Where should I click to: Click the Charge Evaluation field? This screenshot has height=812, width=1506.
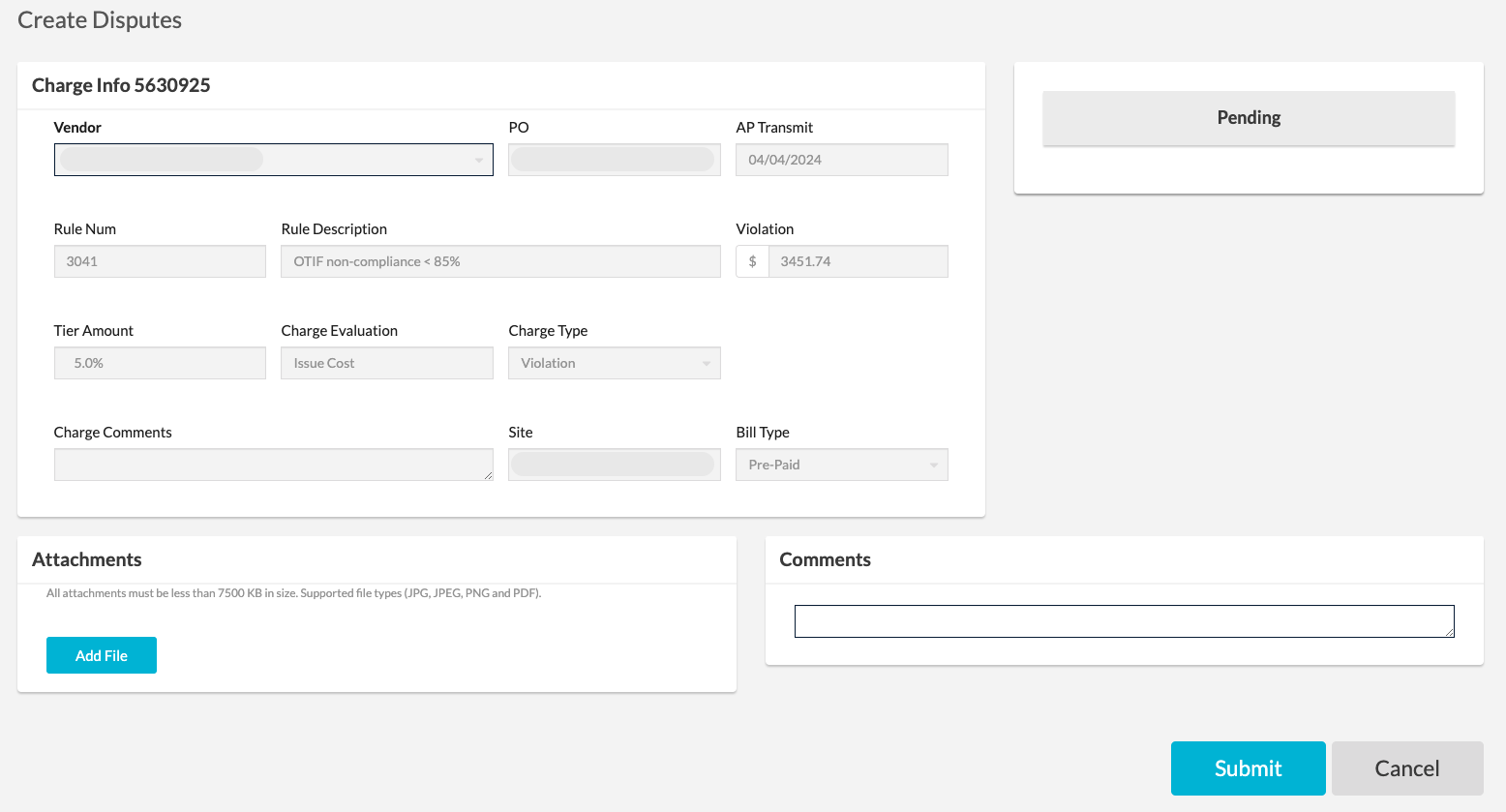tap(386, 363)
